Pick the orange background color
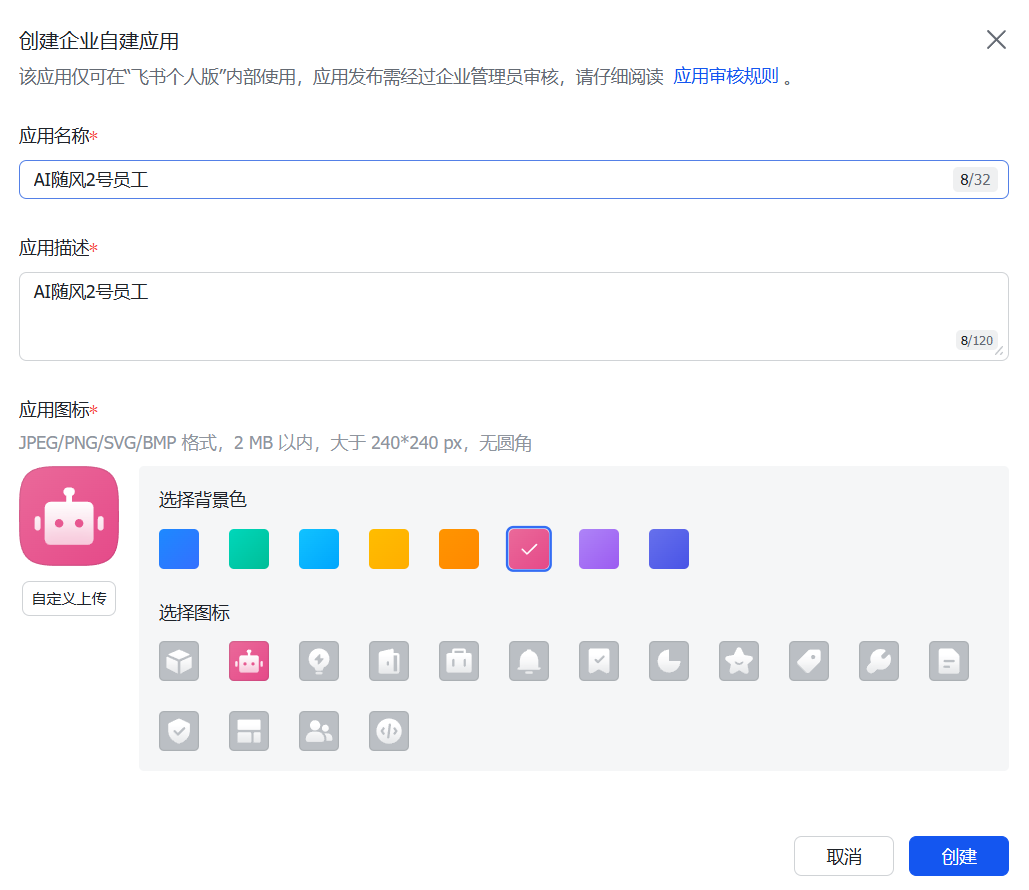This screenshot has height=890, width=1029. click(x=459, y=549)
